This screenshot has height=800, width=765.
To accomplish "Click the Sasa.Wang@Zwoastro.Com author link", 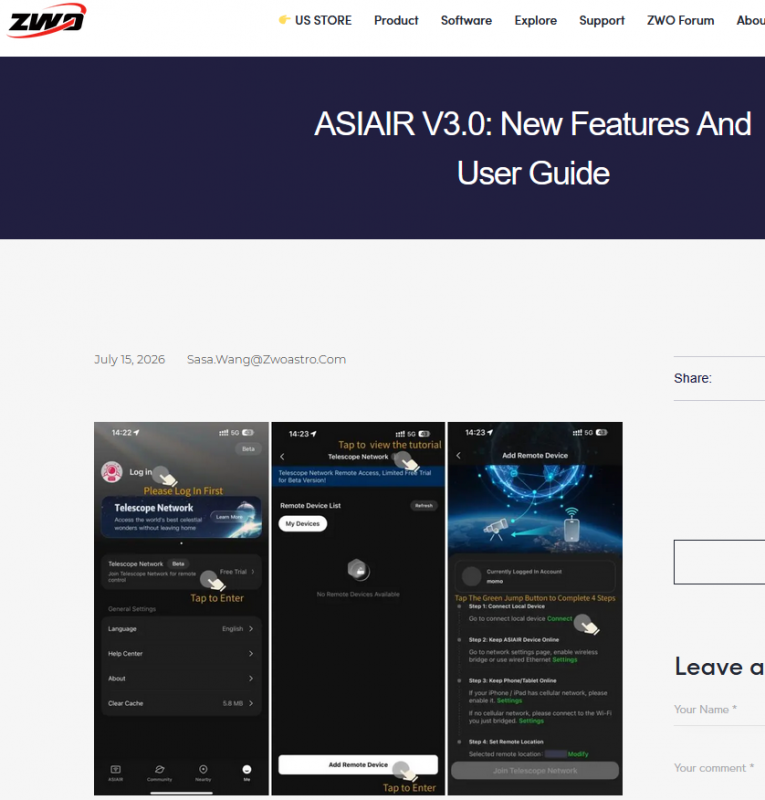I will (x=266, y=360).
